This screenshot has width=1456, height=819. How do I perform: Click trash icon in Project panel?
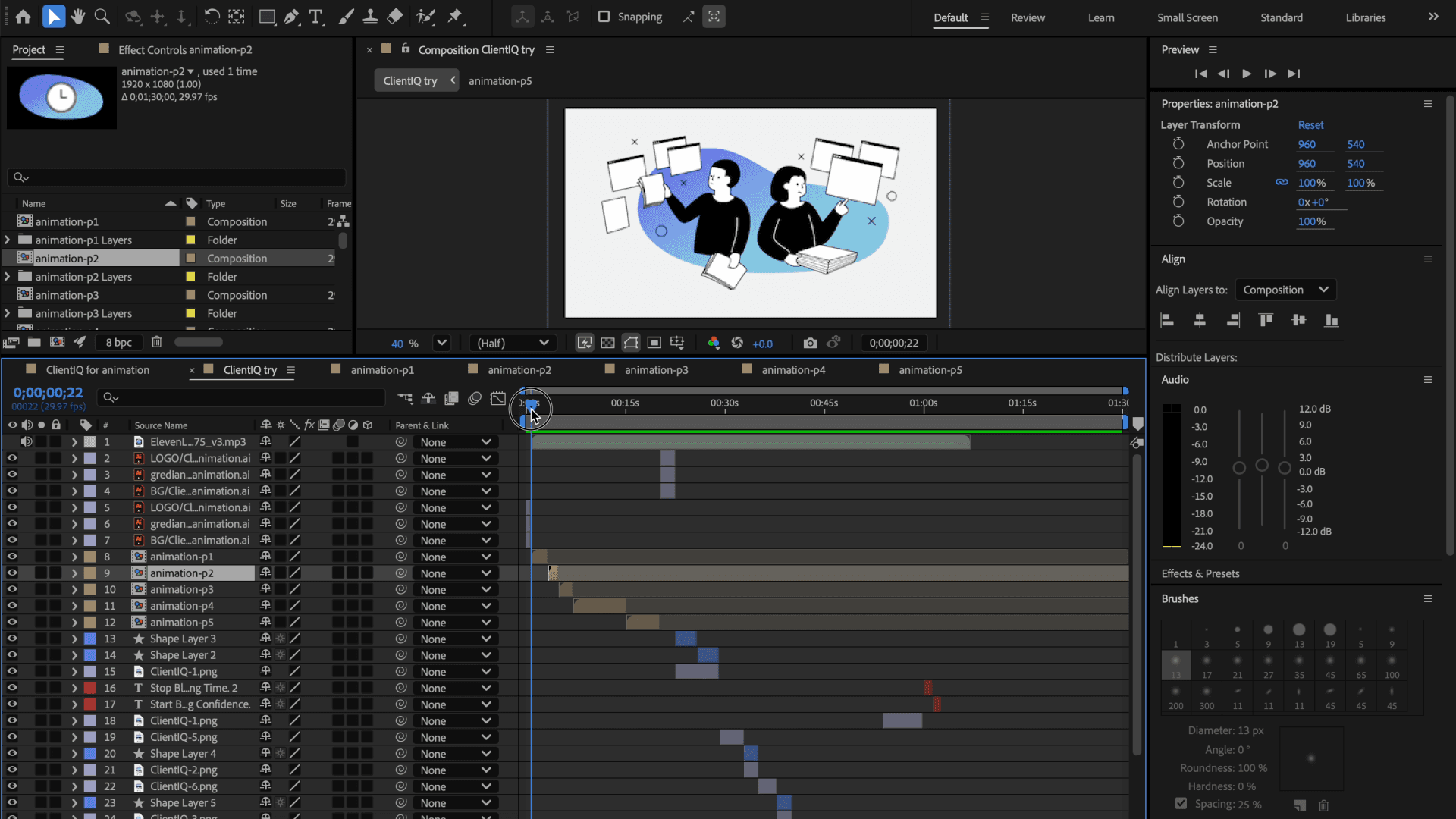click(x=156, y=342)
